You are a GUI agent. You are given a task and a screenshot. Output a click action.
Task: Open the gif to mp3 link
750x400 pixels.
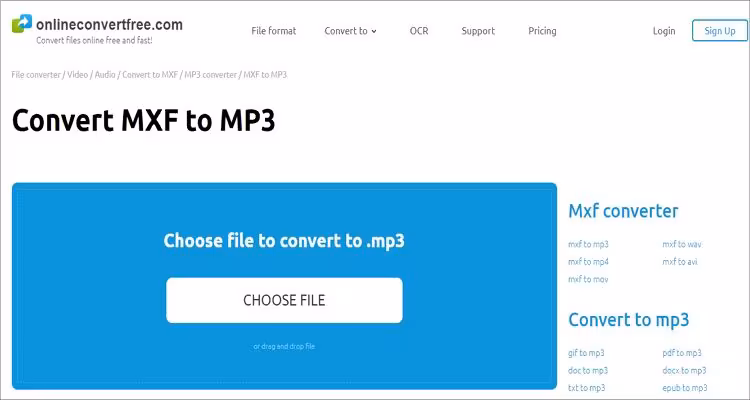click(x=586, y=353)
